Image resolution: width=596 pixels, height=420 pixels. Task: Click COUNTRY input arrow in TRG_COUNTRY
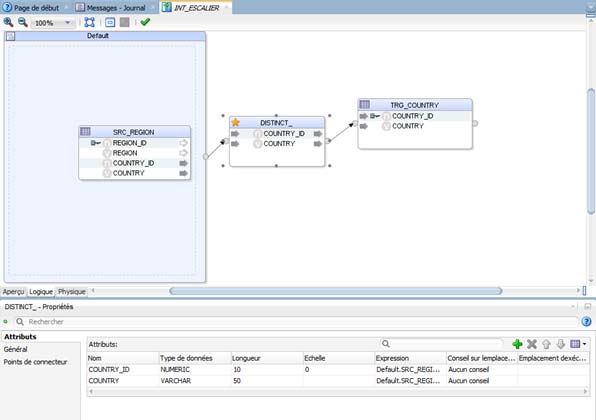tap(363, 126)
